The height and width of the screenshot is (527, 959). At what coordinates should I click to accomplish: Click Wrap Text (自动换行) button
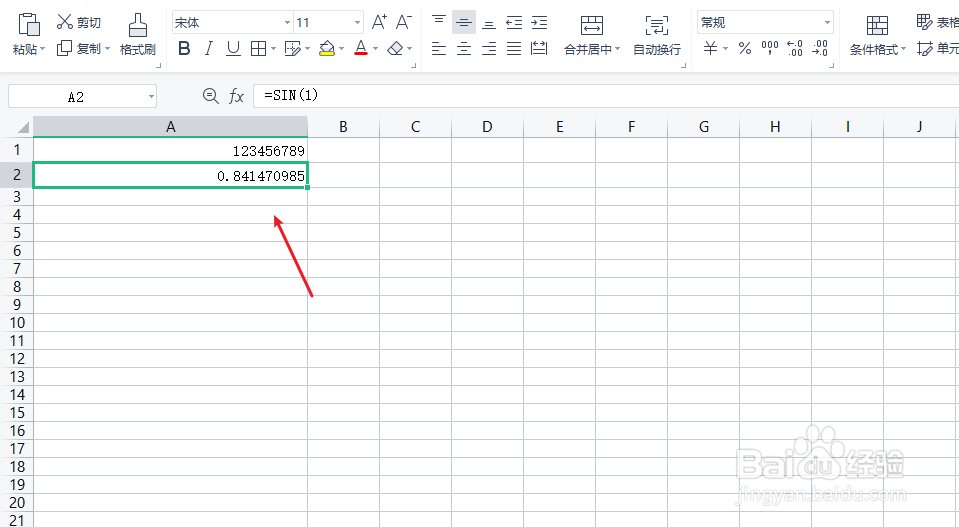point(657,35)
